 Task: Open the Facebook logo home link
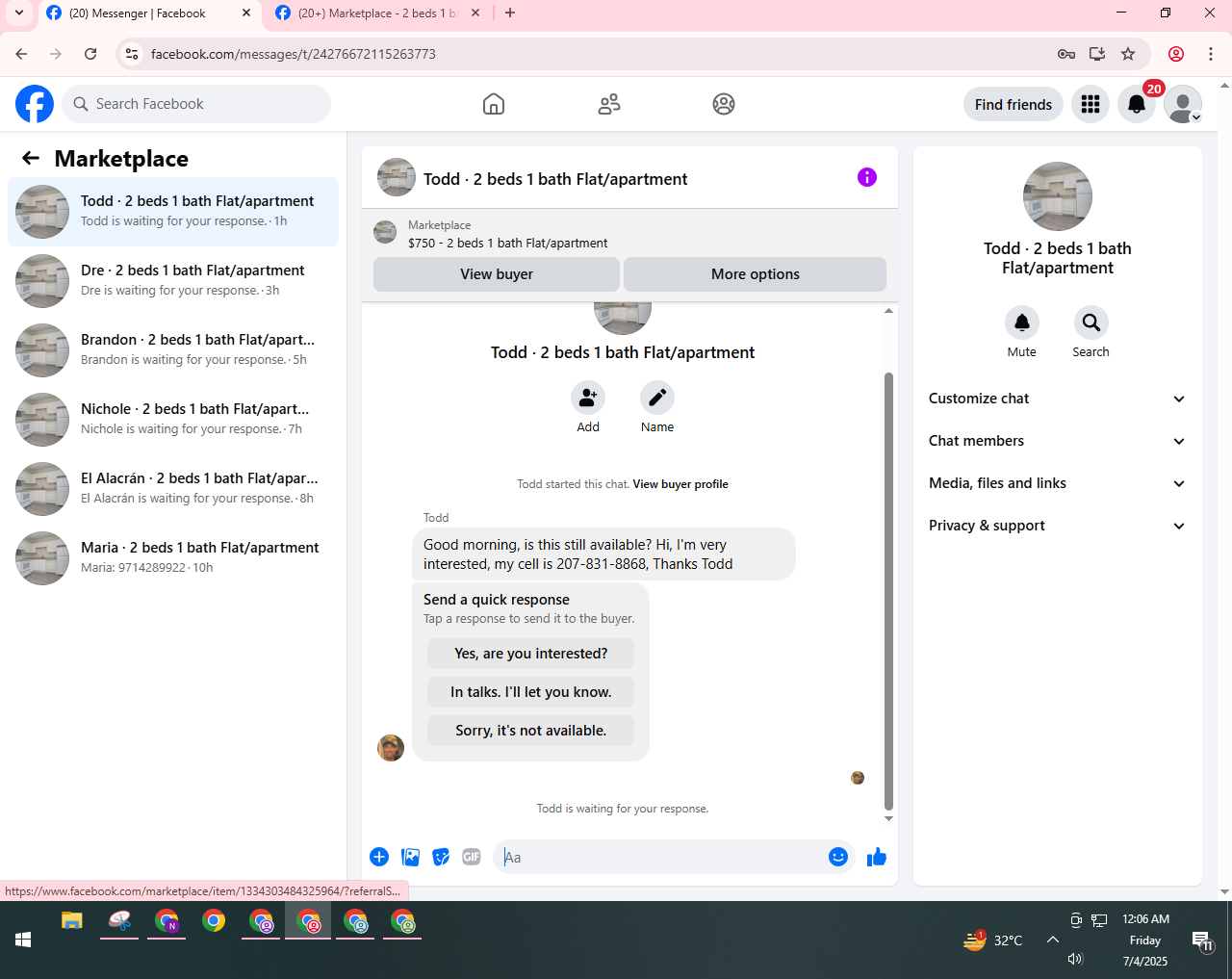(35, 104)
